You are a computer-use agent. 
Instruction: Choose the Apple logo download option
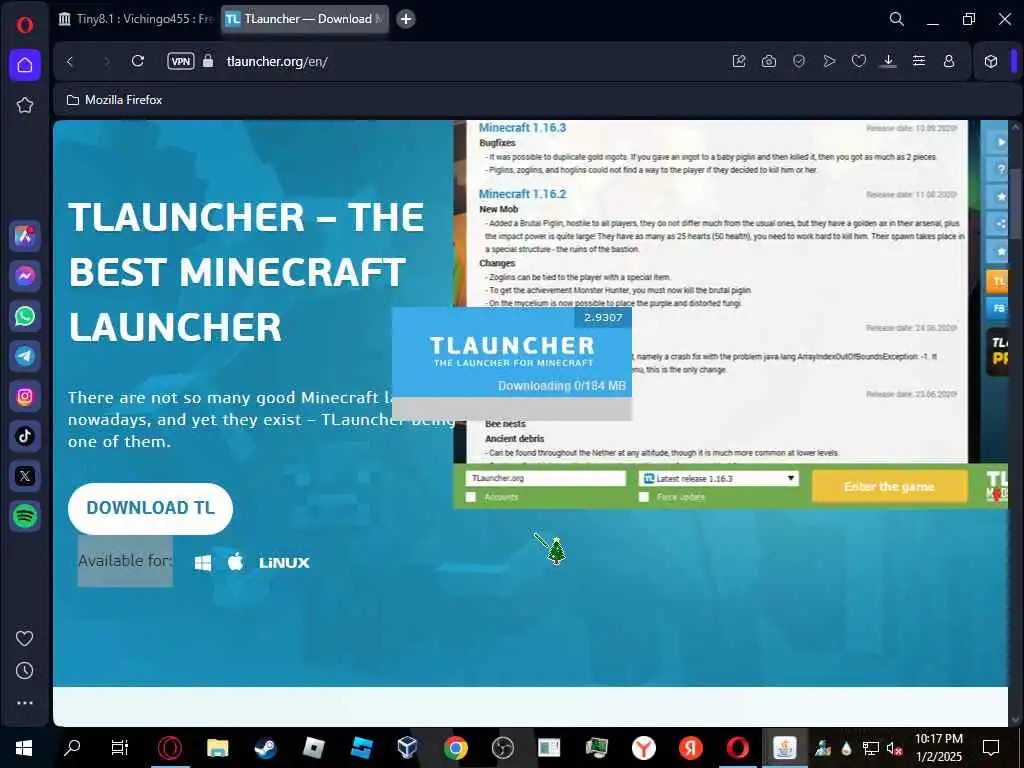pyautogui.click(x=236, y=562)
